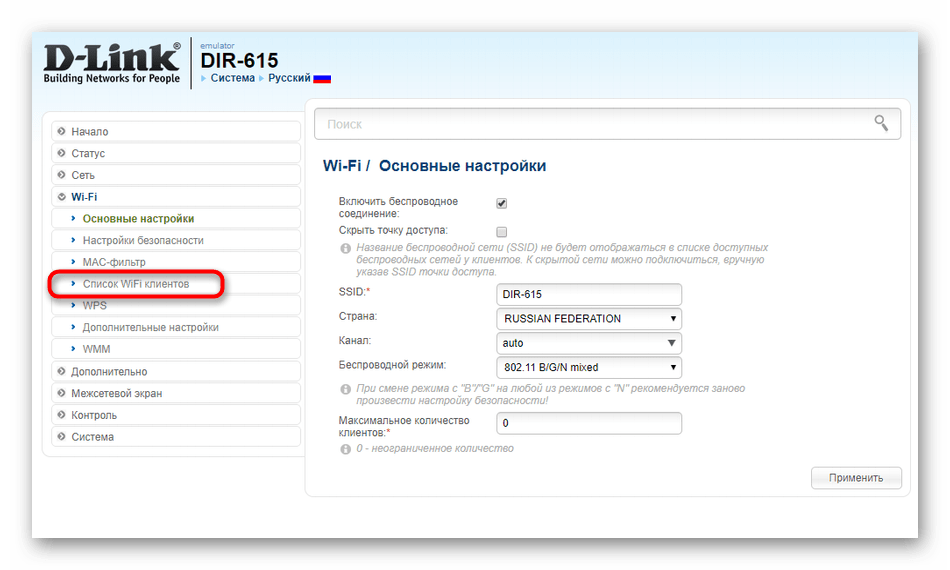Click info icon beside hidden SSID note
950x570 pixels.
pyautogui.click(x=345, y=248)
